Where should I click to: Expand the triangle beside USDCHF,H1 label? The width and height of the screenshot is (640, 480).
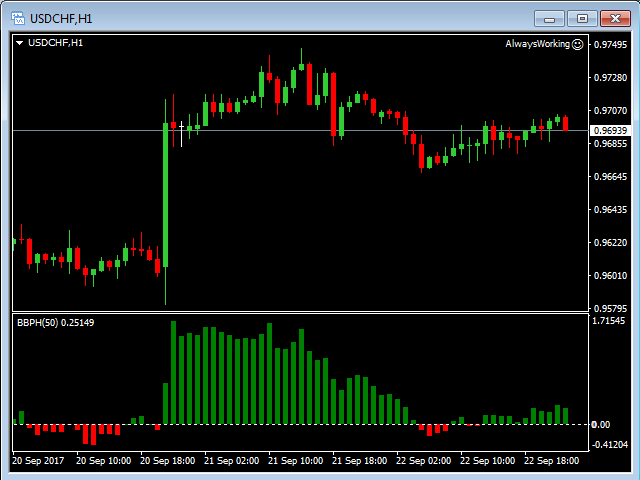pyautogui.click(x=19, y=43)
